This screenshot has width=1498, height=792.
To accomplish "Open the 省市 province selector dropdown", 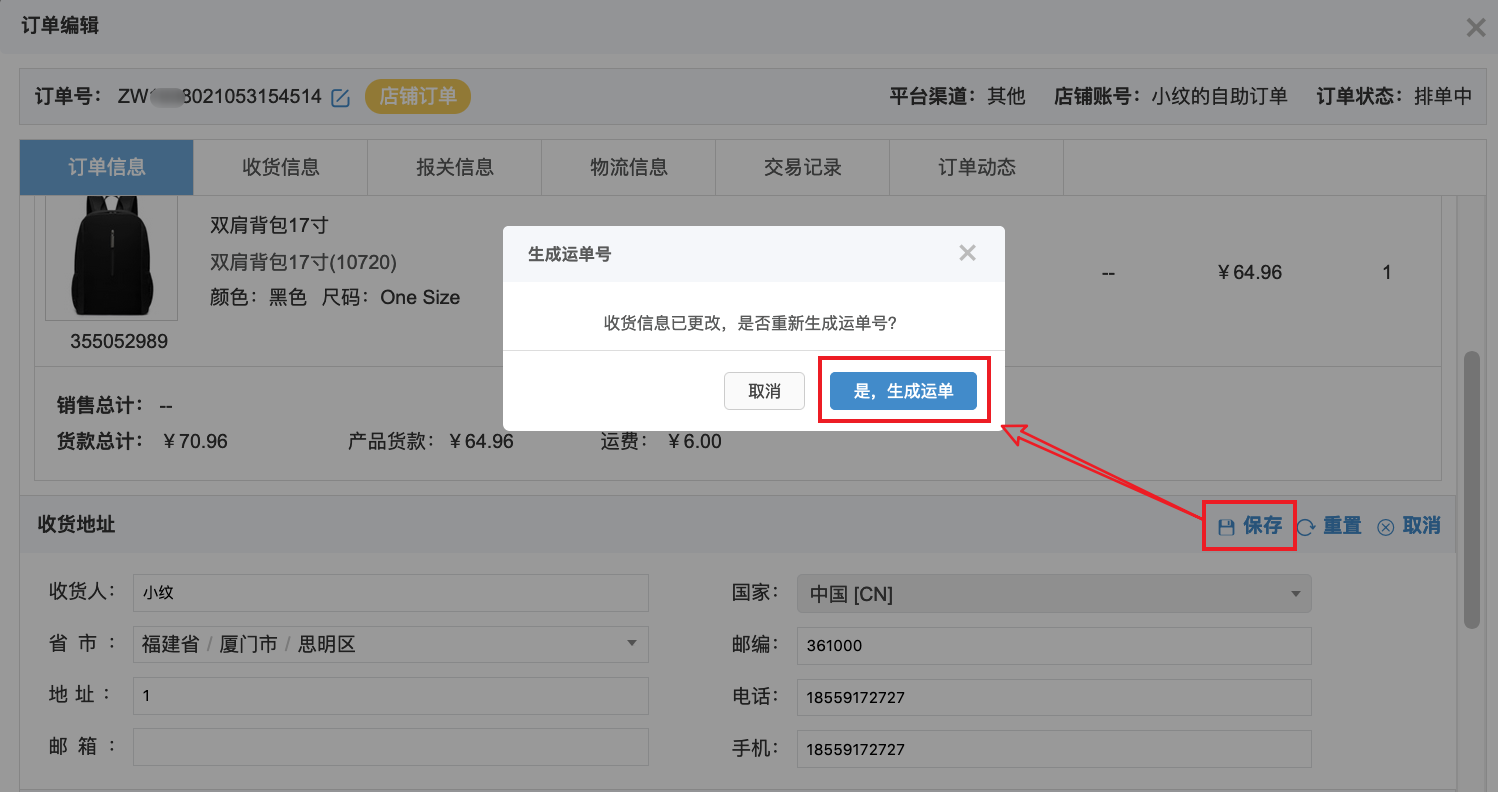I will point(631,644).
